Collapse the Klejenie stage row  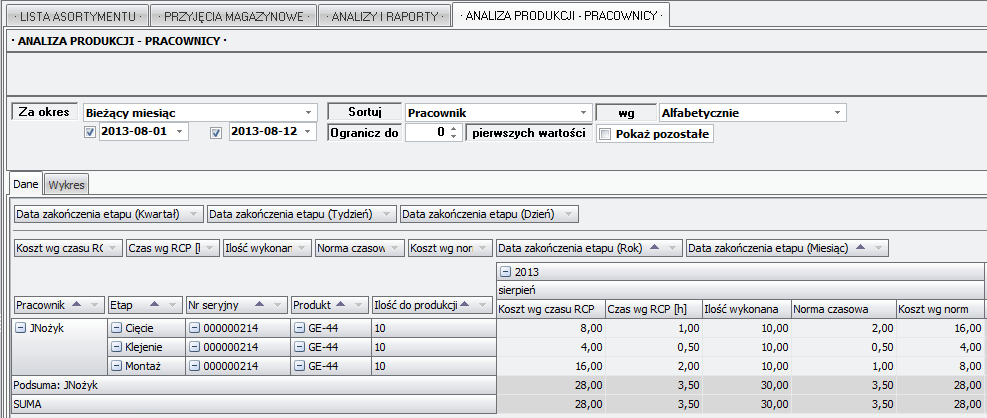116,347
